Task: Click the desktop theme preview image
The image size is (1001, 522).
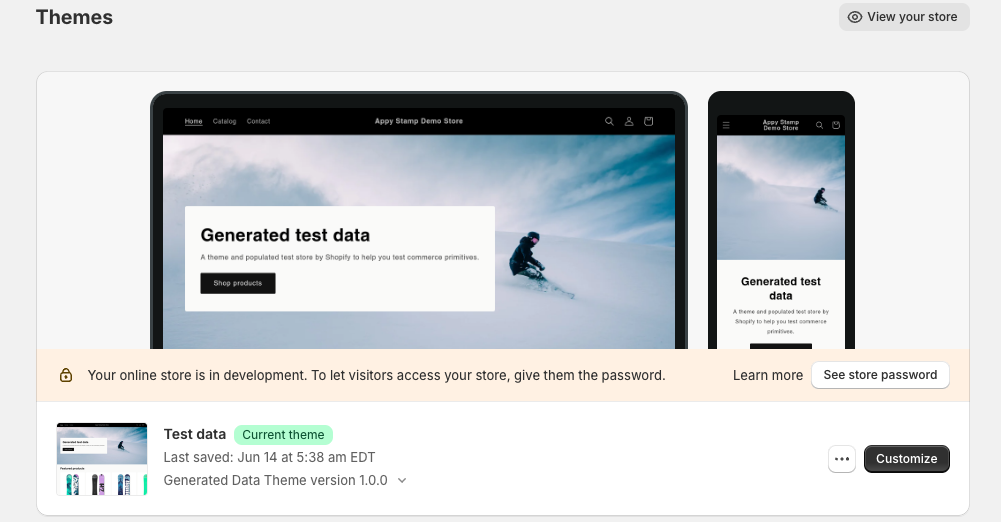Action: coord(419,221)
